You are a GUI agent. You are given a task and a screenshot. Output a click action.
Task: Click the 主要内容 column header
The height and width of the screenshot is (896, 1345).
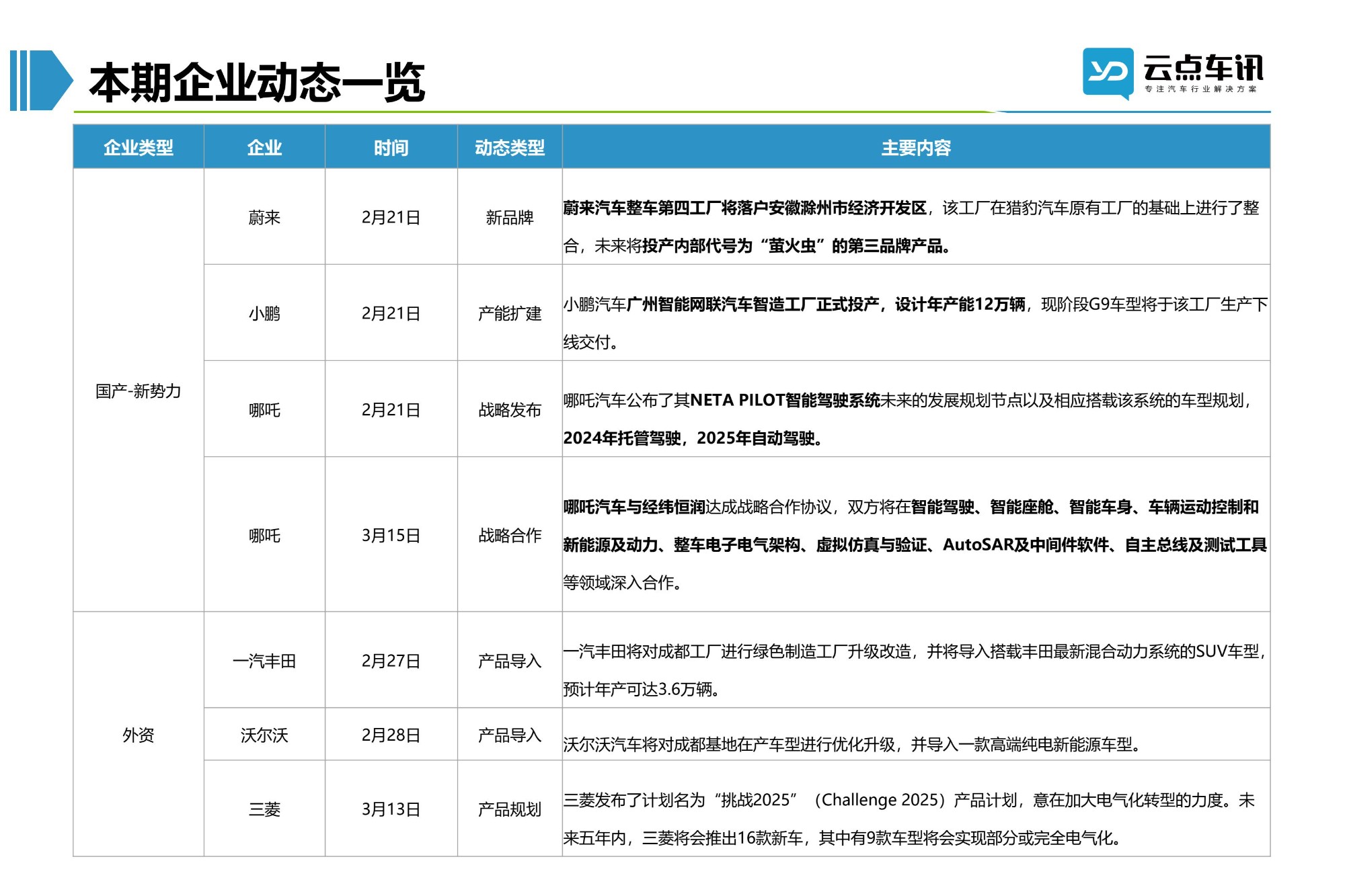coord(916,147)
